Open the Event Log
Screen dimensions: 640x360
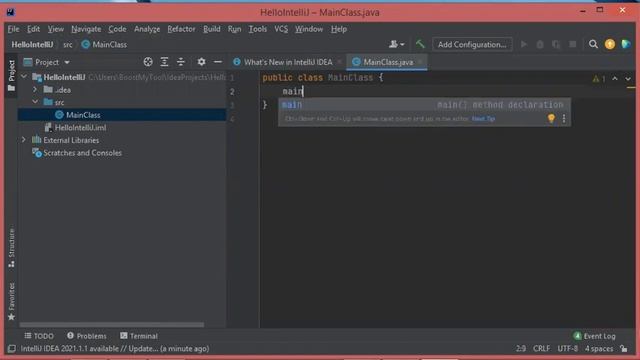594,336
